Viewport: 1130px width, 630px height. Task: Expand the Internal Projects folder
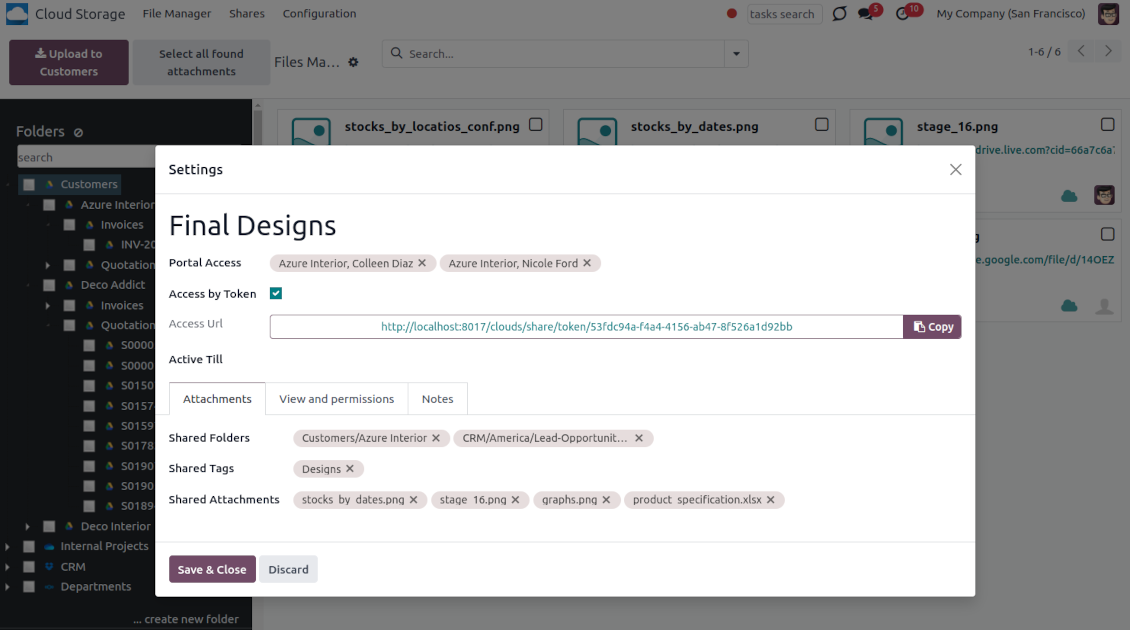[8, 547]
